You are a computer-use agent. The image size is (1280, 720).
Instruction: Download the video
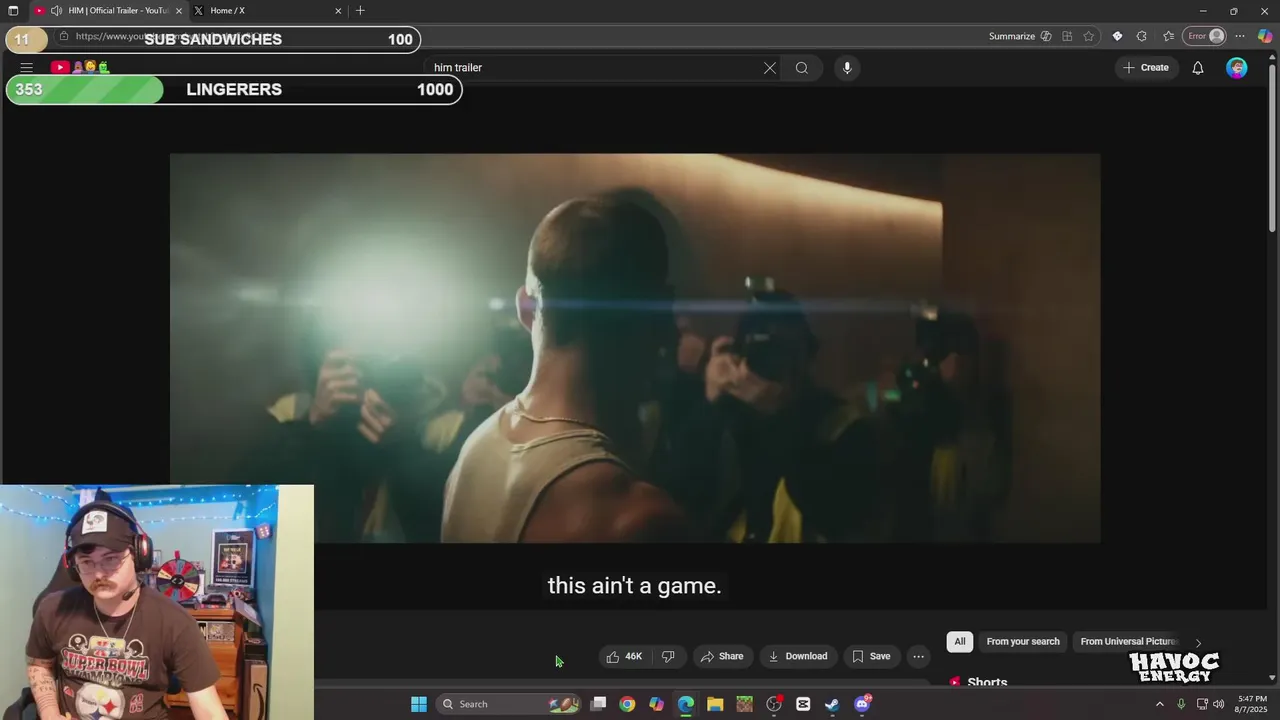pos(798,656)
